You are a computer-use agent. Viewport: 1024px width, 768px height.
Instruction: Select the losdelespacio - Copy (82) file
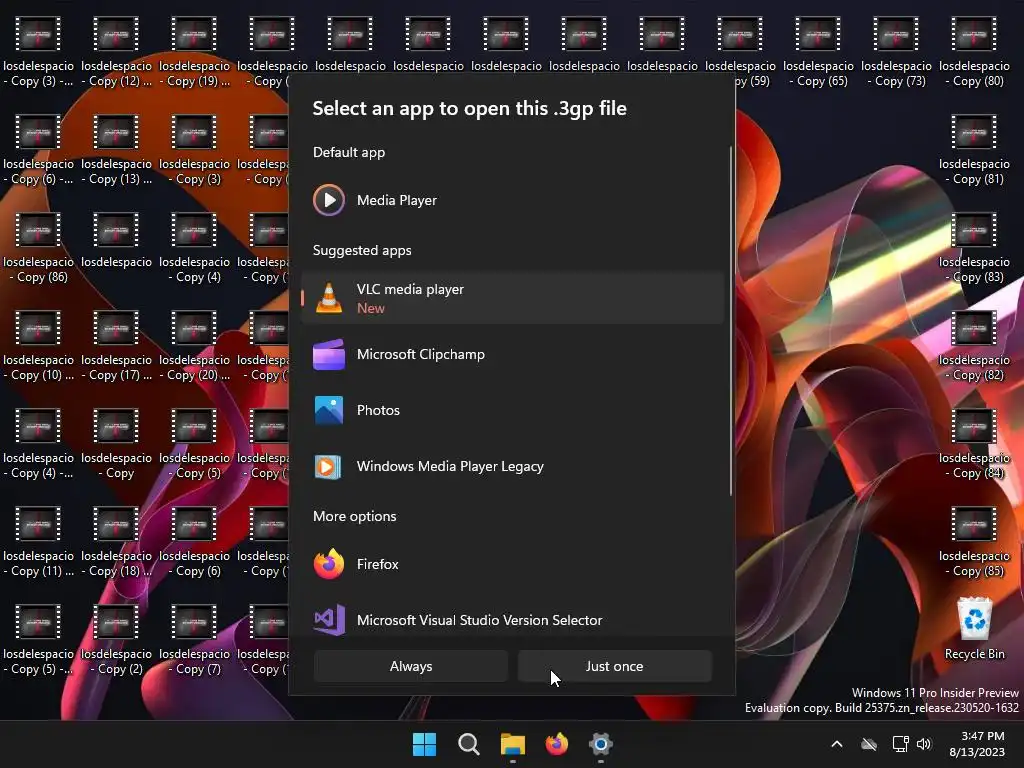[x=974, y=346]
